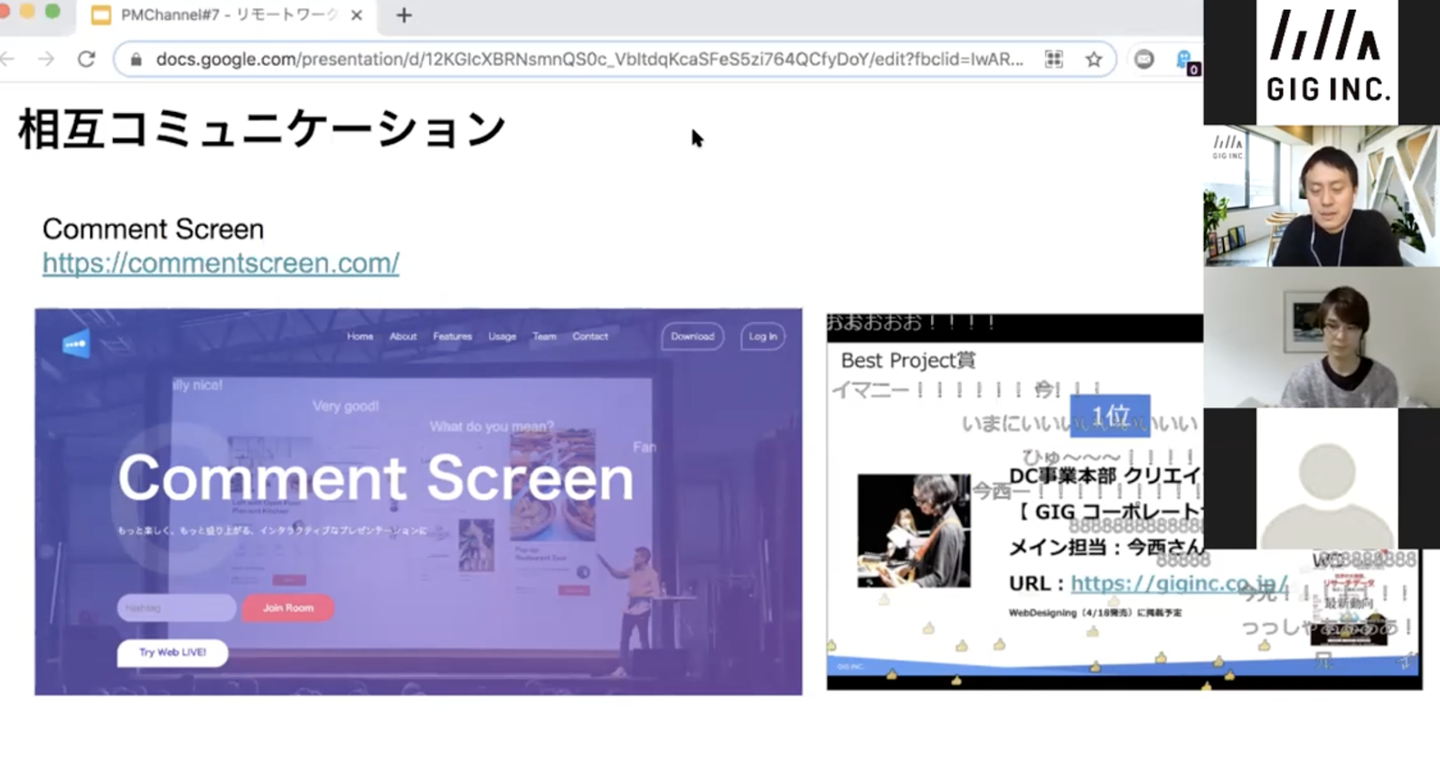The image size is (1440, 767).
Task: Reload the page in Chrome
Action: [87, 59]
